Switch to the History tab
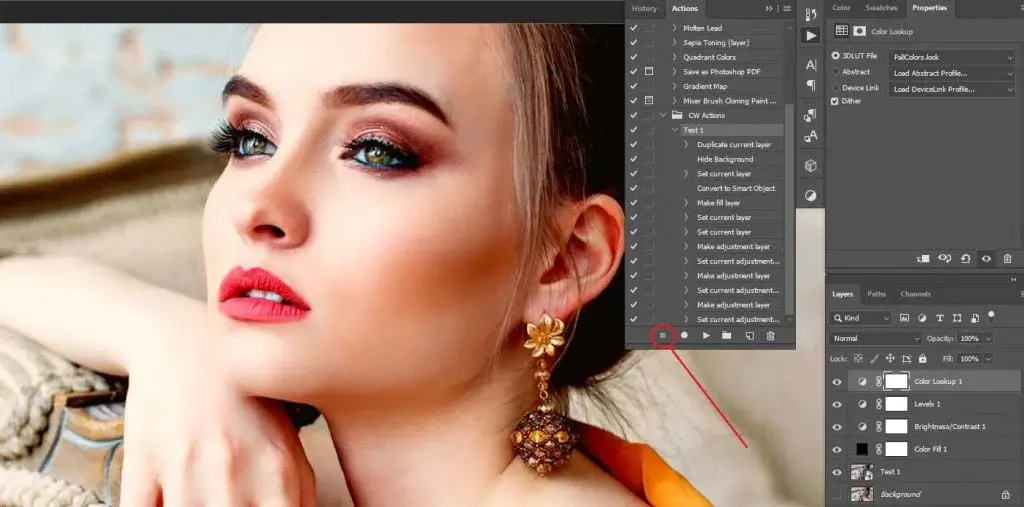 645,9
